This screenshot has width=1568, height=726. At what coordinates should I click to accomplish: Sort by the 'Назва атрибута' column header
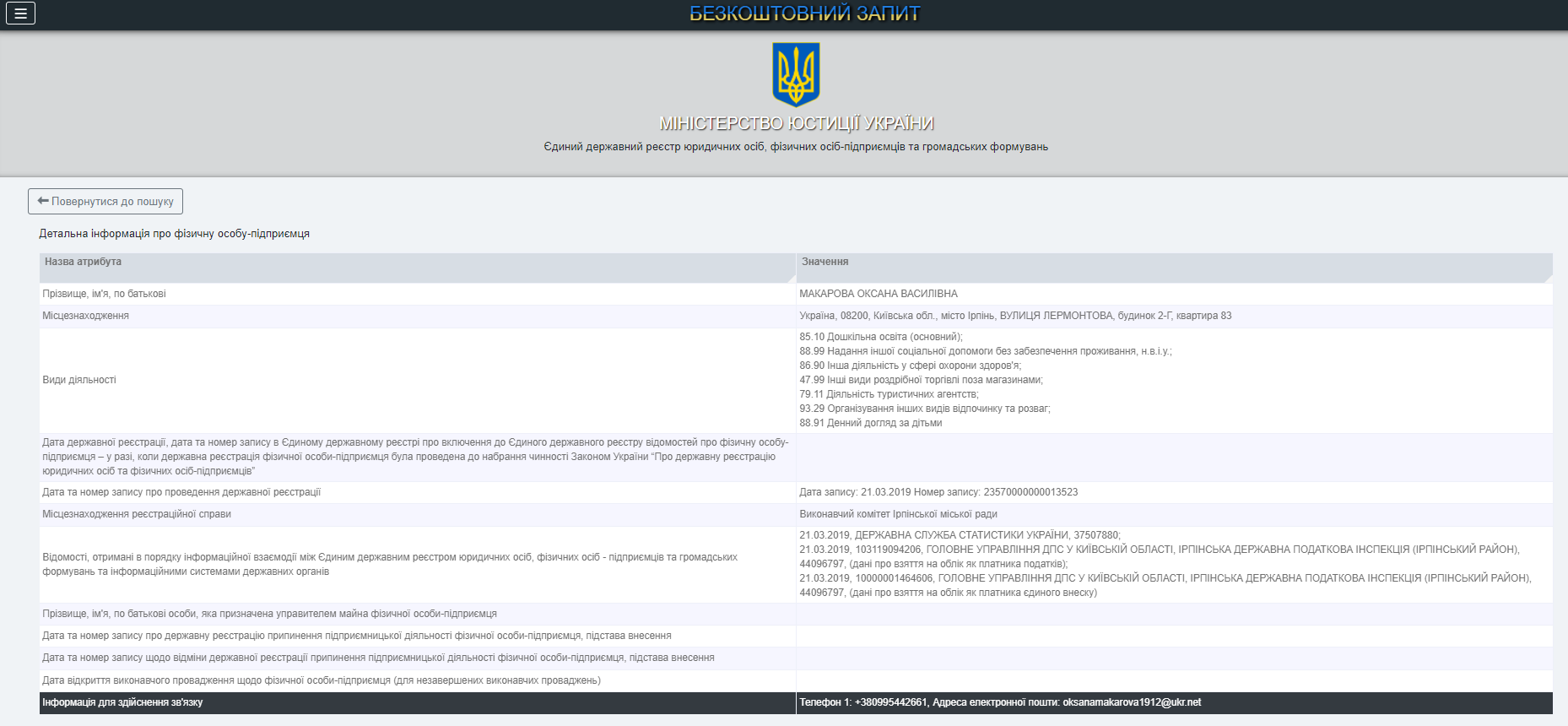click(x=83, y=262)
